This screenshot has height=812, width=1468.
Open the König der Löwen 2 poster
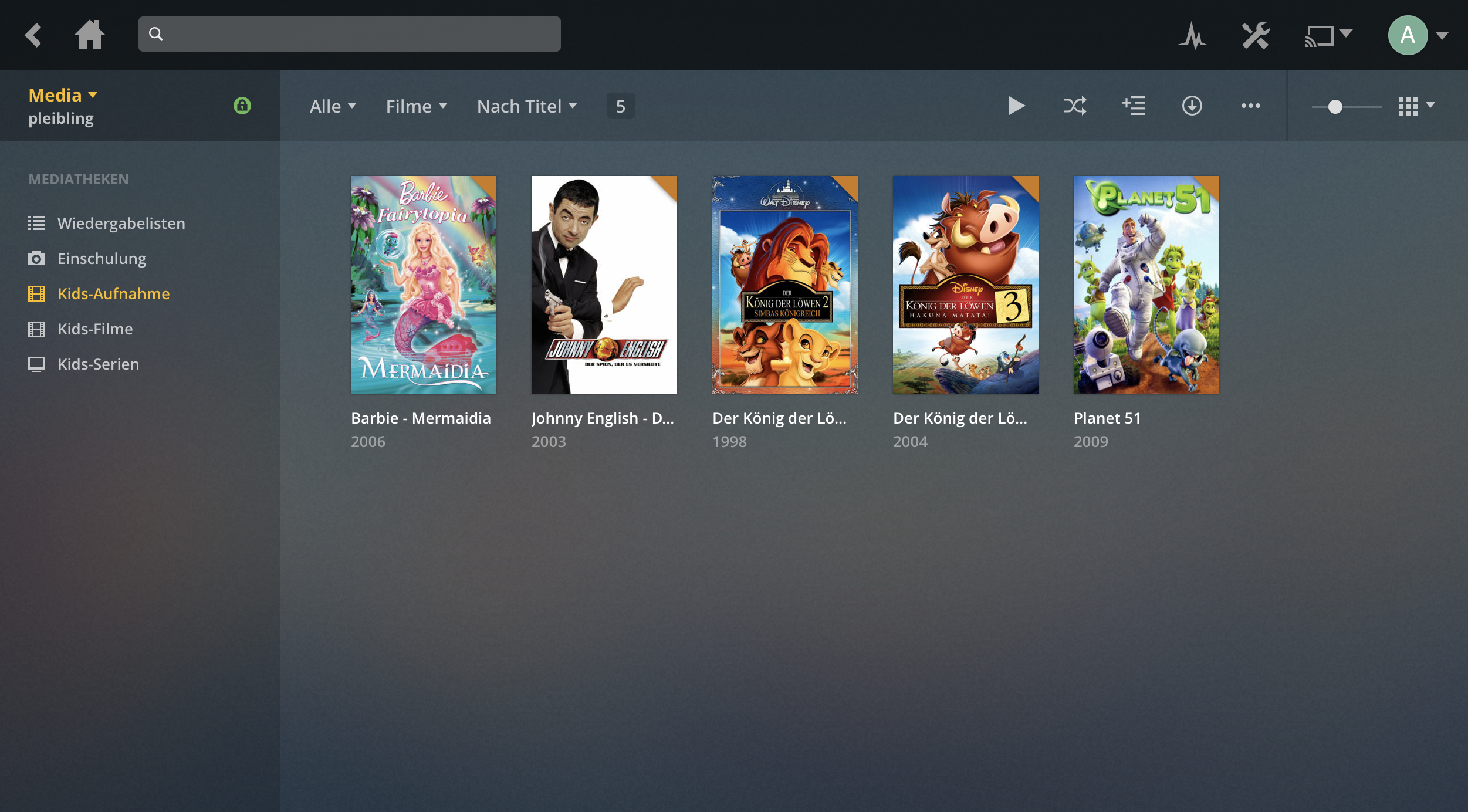tap(784, 285)
